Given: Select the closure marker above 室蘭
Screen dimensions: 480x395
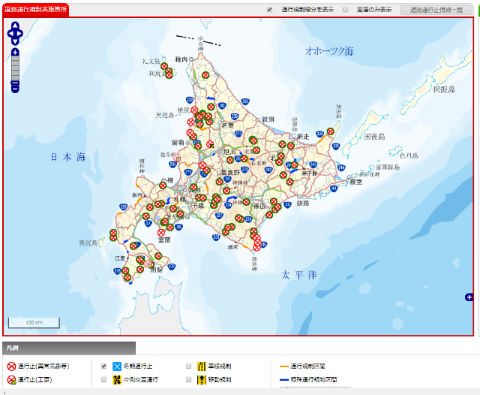Looking at the screenshot, I should (161, 233).
